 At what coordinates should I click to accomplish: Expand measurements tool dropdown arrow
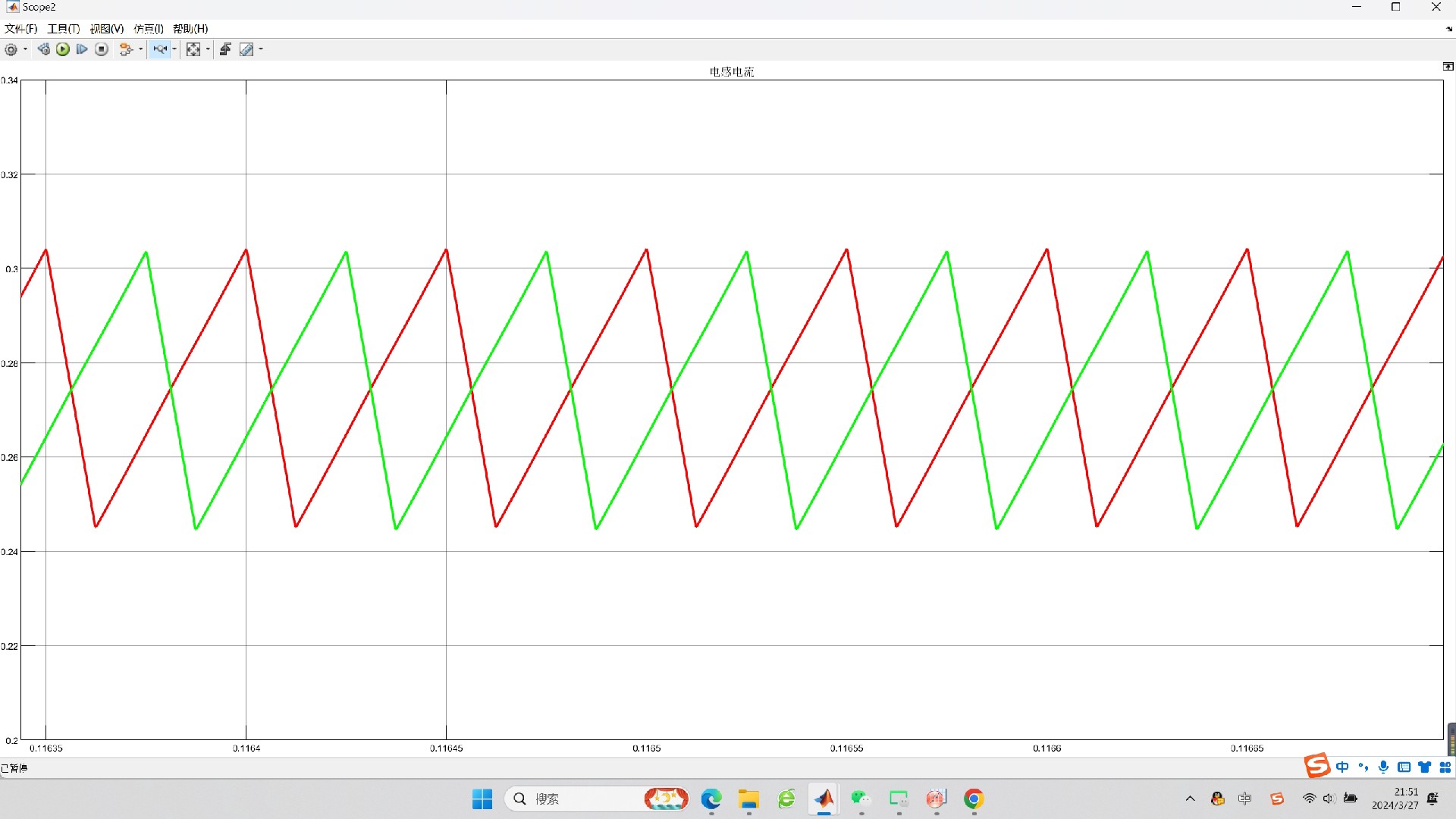(x=261, y=49)
